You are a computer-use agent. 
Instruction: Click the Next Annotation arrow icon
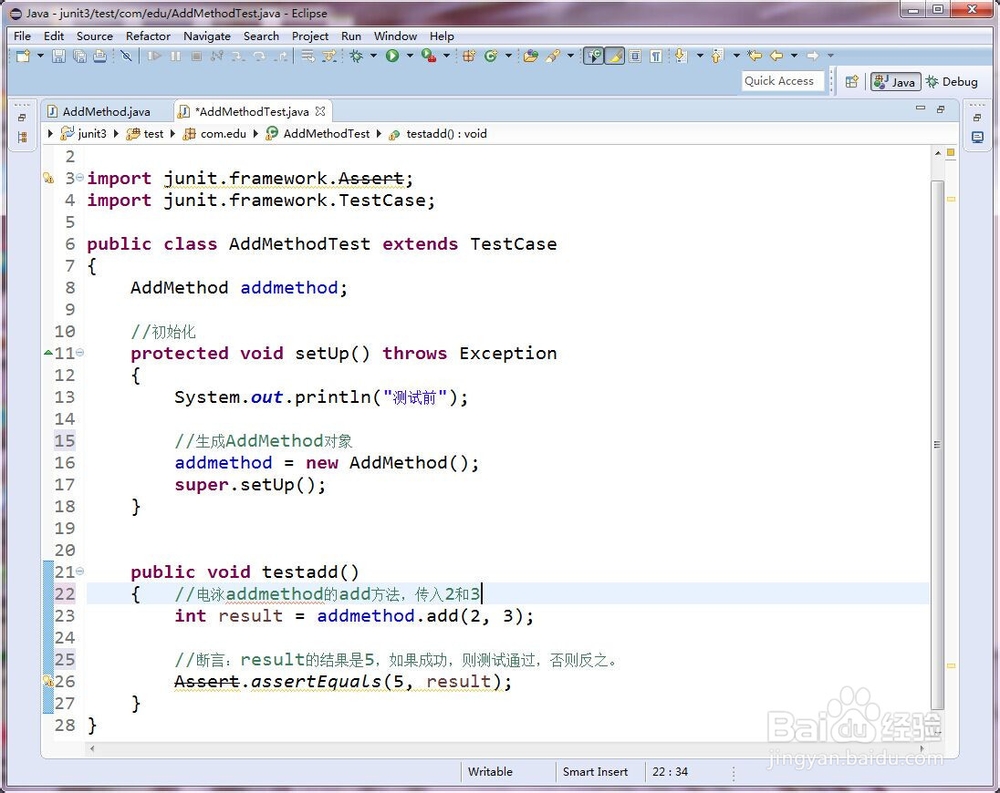(x=681, y=56)
